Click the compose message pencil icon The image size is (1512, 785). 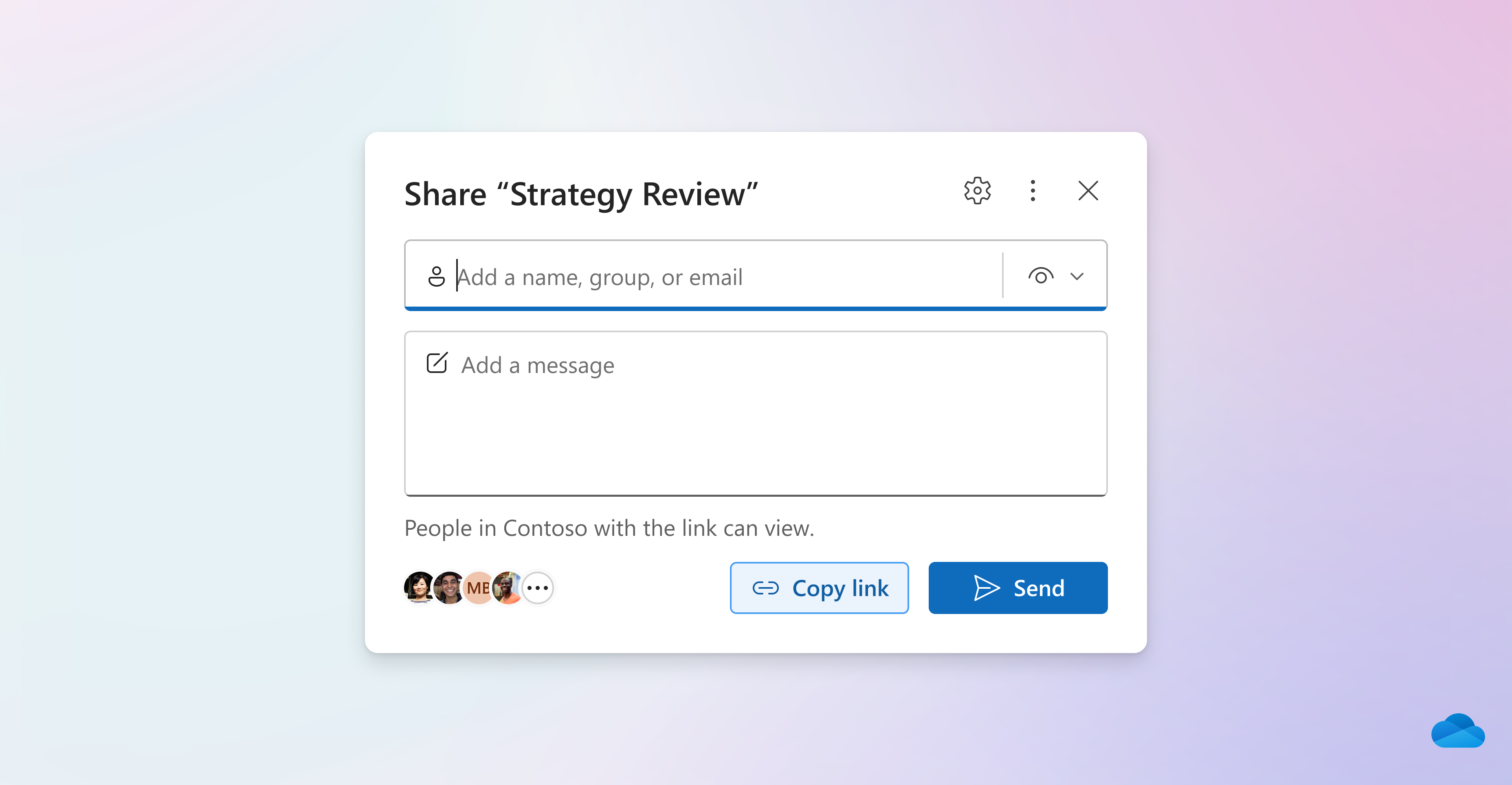(x=437, y=363)
